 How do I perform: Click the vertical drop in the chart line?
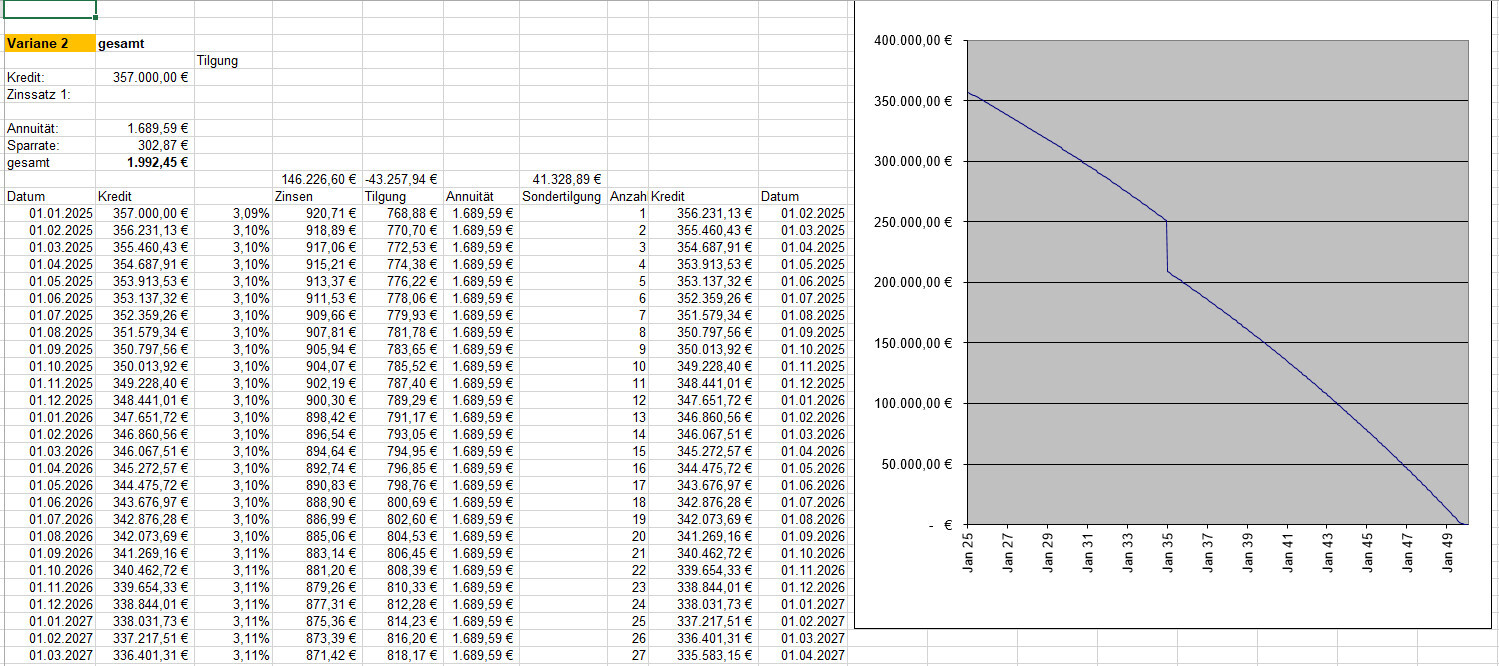[x=1167, y=246]
